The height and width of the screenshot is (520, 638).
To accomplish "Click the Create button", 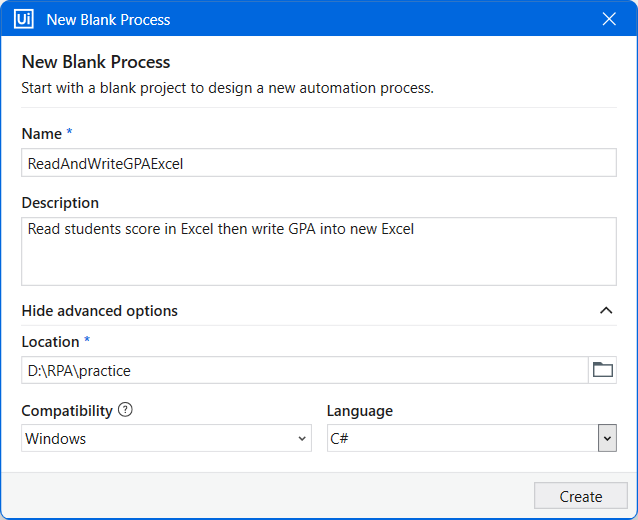I will tap(581, 496).
